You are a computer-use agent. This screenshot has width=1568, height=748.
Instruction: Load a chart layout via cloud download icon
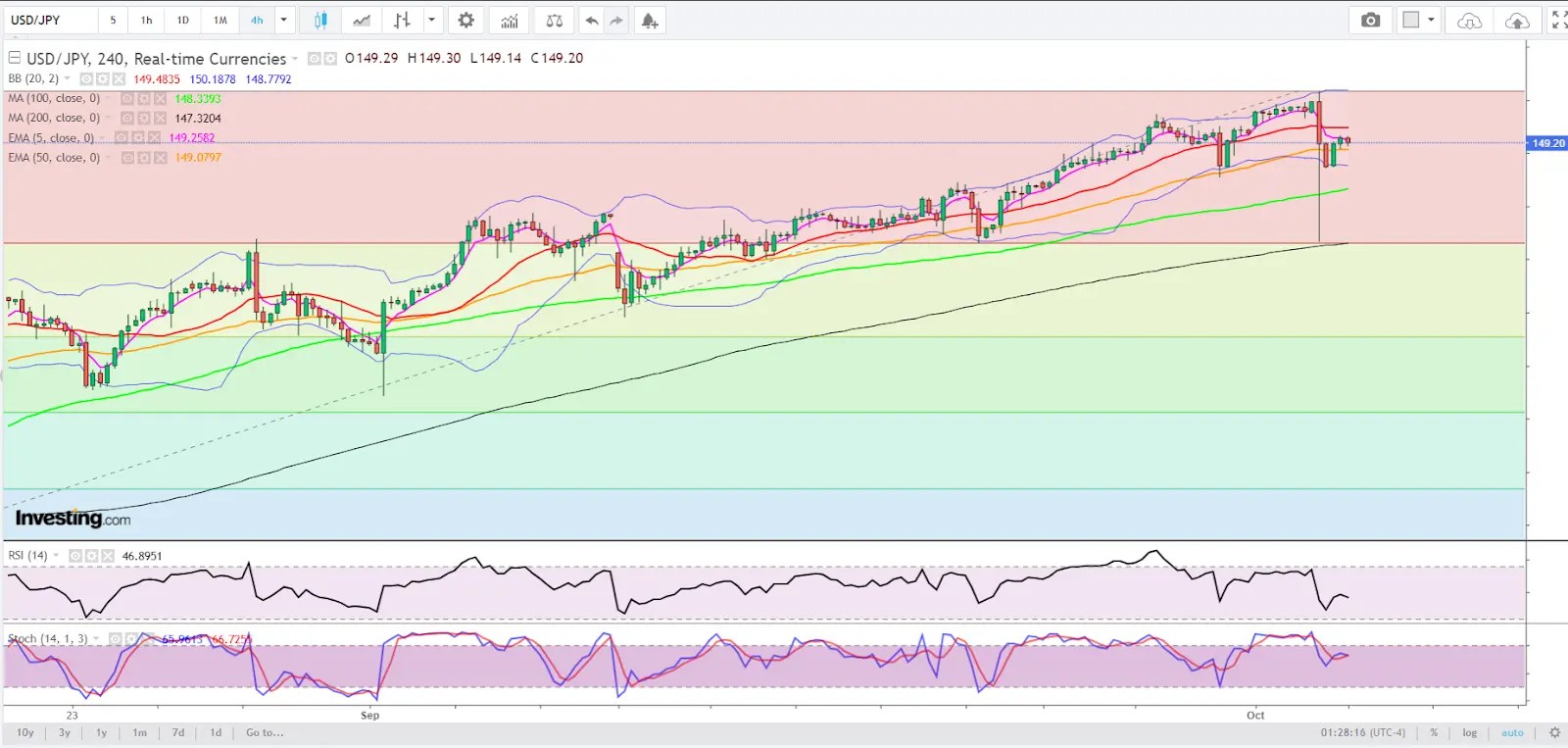[1470, 21]
